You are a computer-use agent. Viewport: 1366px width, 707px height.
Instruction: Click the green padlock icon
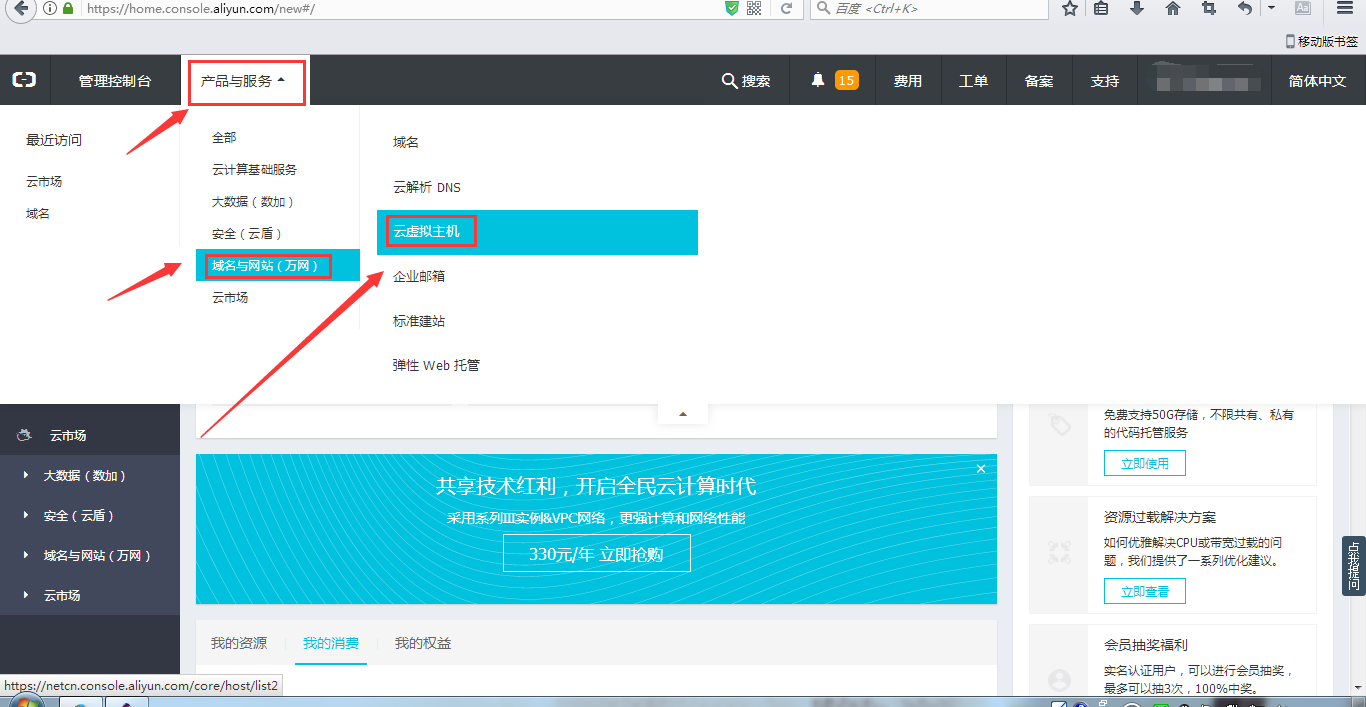click(68, 8)
